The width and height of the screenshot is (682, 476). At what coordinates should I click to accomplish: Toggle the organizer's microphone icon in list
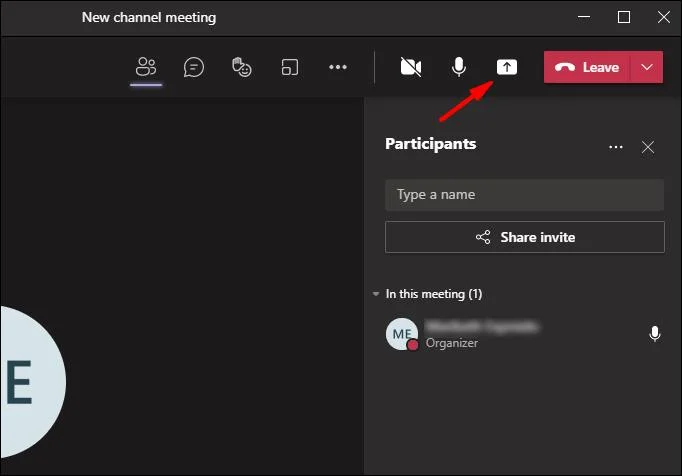click(655, 334)
